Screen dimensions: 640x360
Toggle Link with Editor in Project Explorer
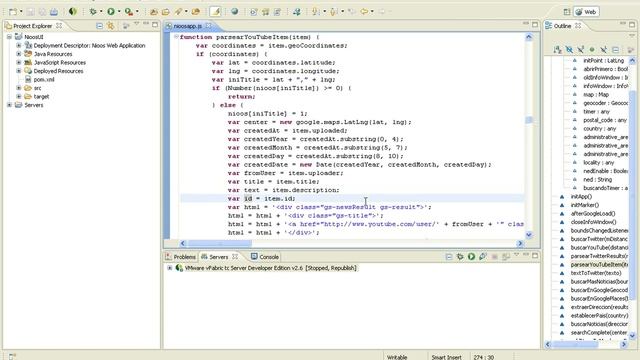[111, 26]
